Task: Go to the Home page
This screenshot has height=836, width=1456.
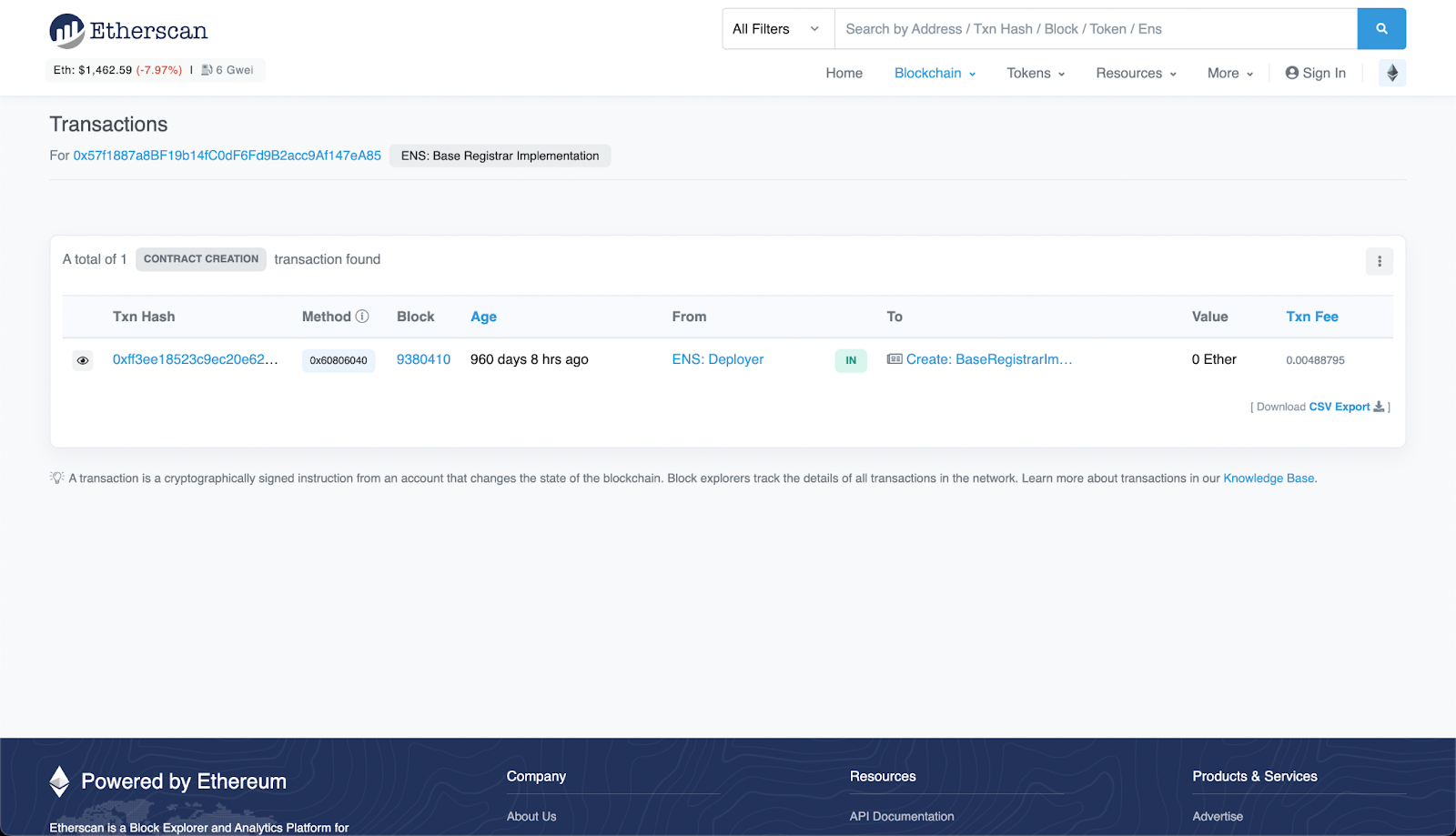Action: click(x=844, y=73)
